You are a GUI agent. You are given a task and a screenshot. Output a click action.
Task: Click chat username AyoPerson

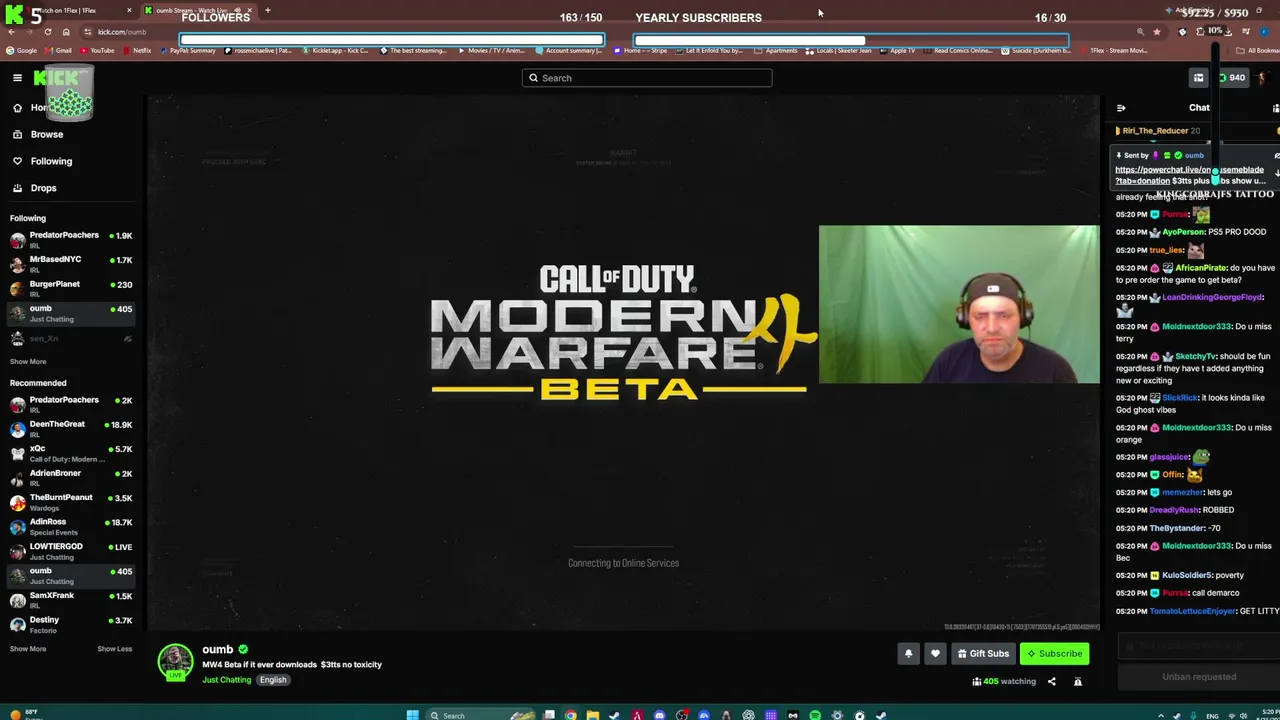(x=1184, y=232)
